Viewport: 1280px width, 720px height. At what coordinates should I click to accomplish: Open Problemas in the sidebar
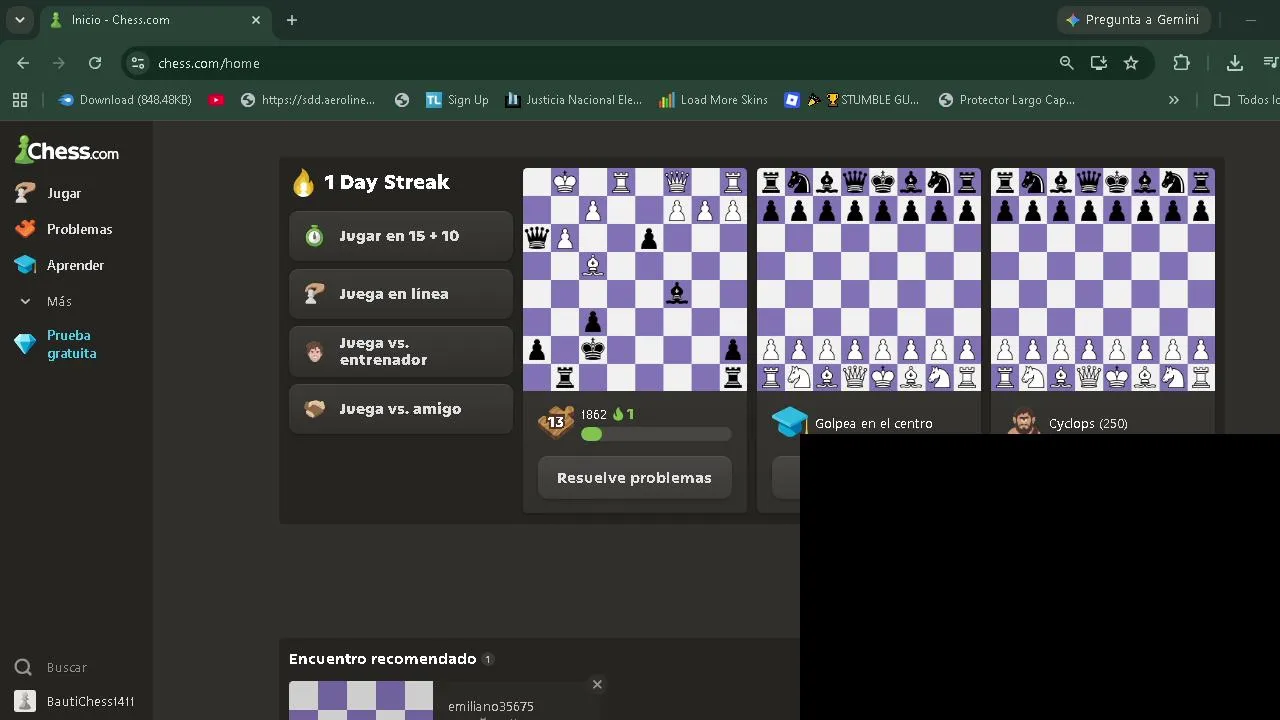pyautogui.click(x=79, y=229)
